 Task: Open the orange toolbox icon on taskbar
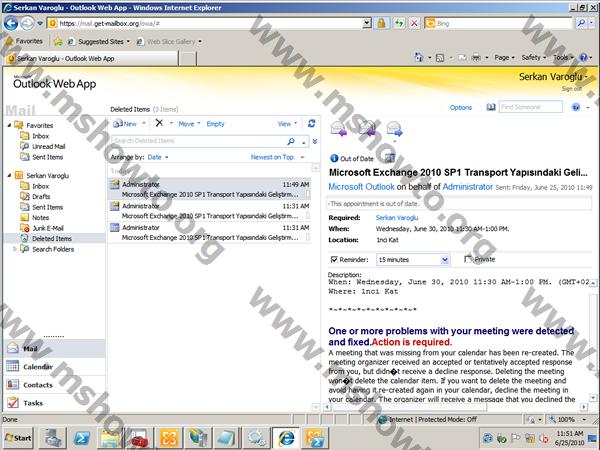click(139, 438)
